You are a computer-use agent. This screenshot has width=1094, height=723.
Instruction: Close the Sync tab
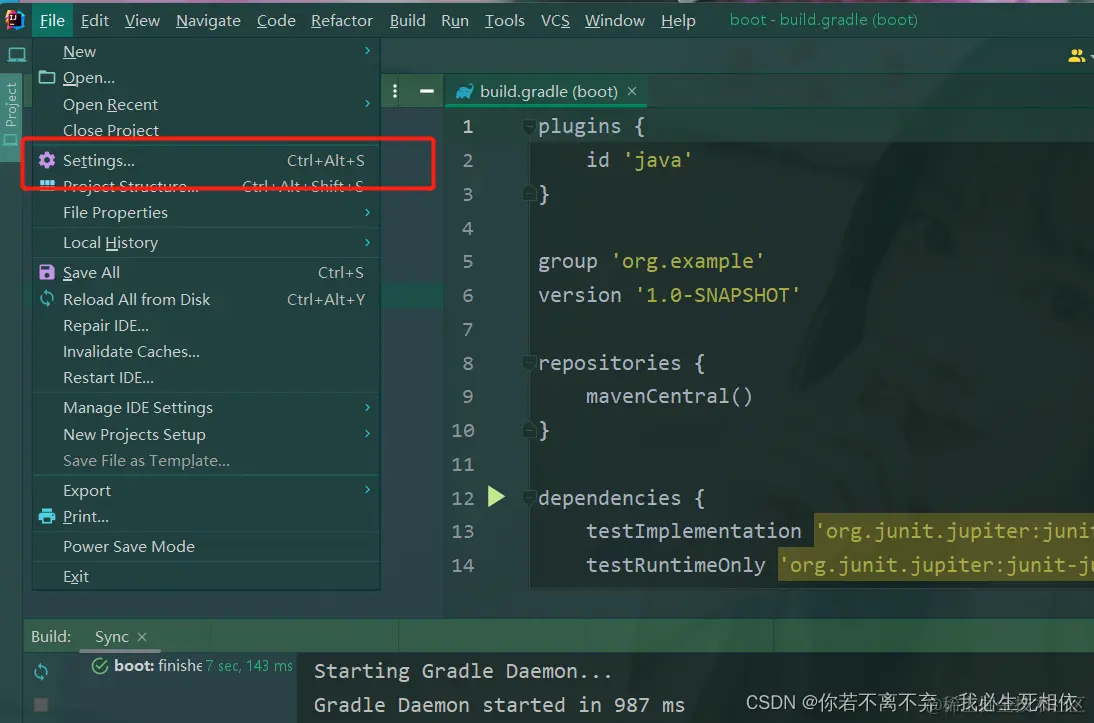[142, 636]
